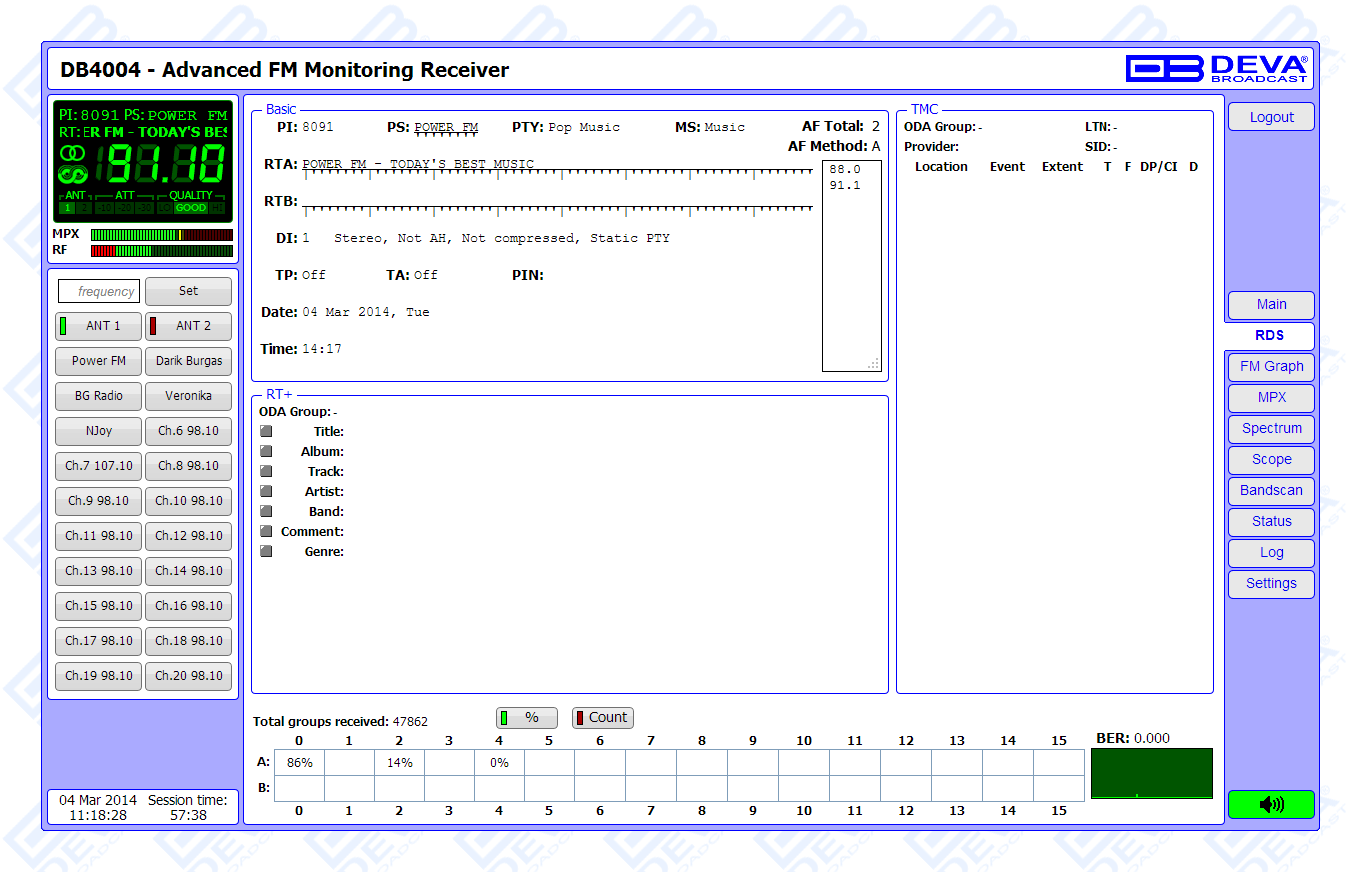This screenshot has height=872, width=1361.
Task: Click the BER green graph display
Action: tap(1151, 774)
